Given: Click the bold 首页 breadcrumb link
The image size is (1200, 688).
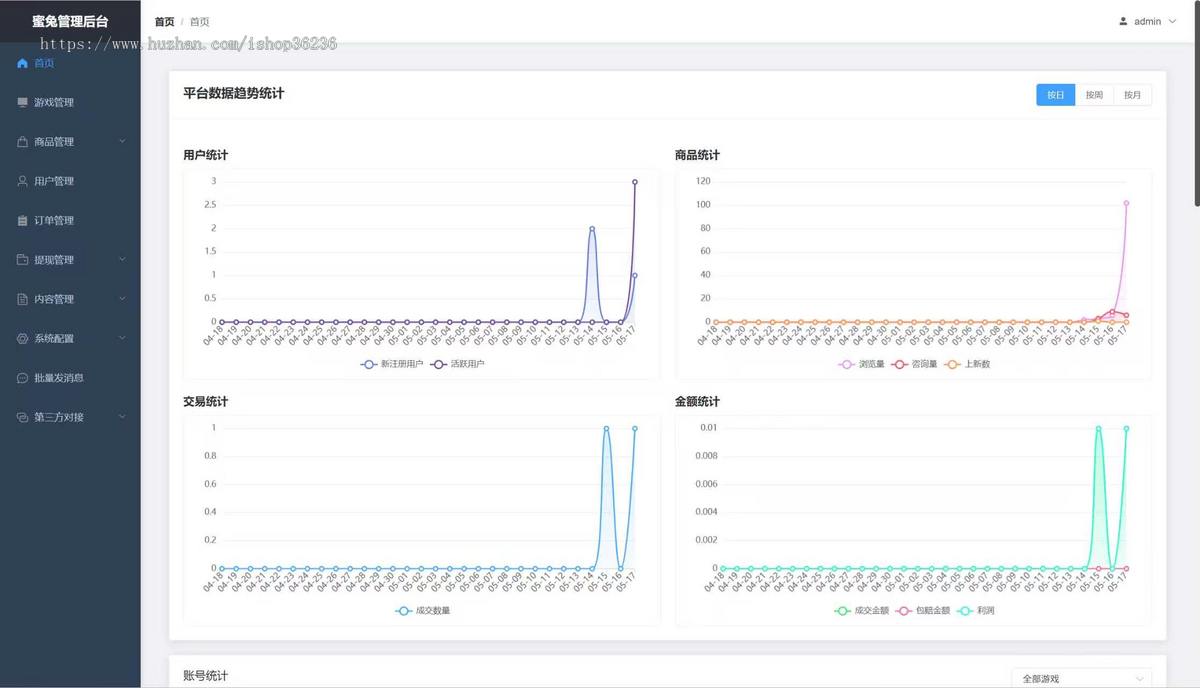Looking at the screenshot, I should click(x=164, y=21).
